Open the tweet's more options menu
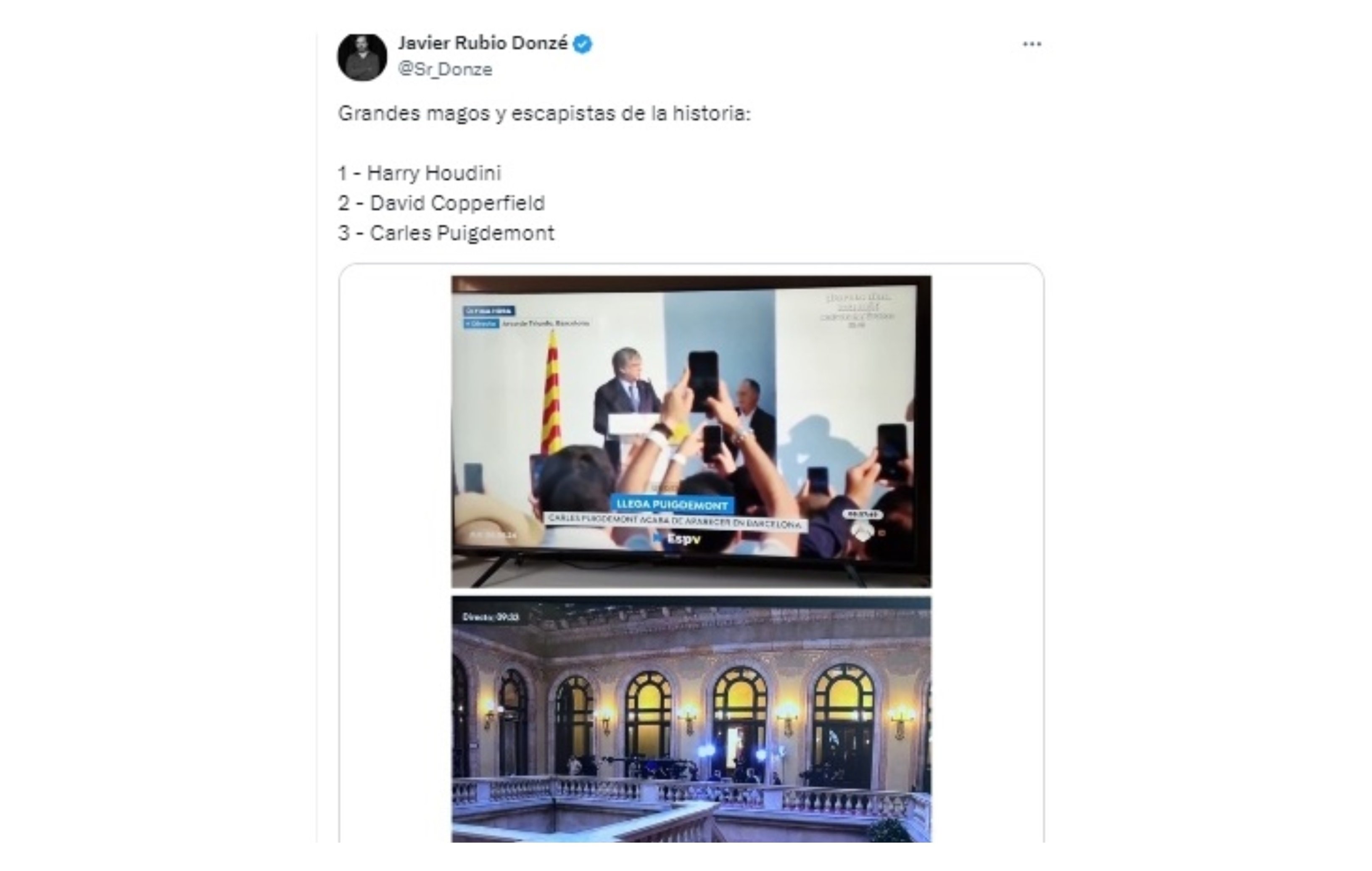This screenshot has height=871, width=1372. coord(1032,44)
